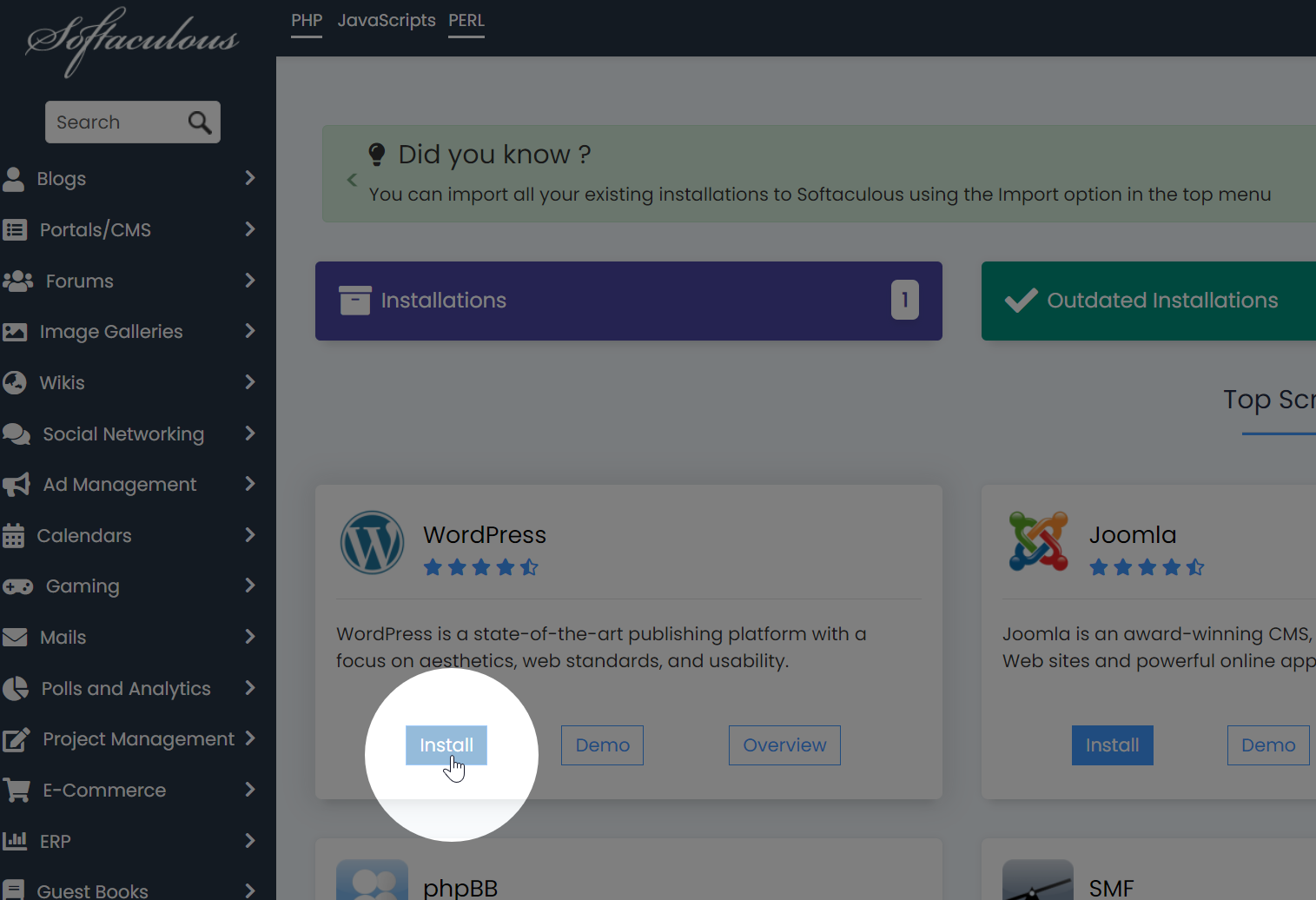Click the Wikis globe icon

tap(15, 382)
